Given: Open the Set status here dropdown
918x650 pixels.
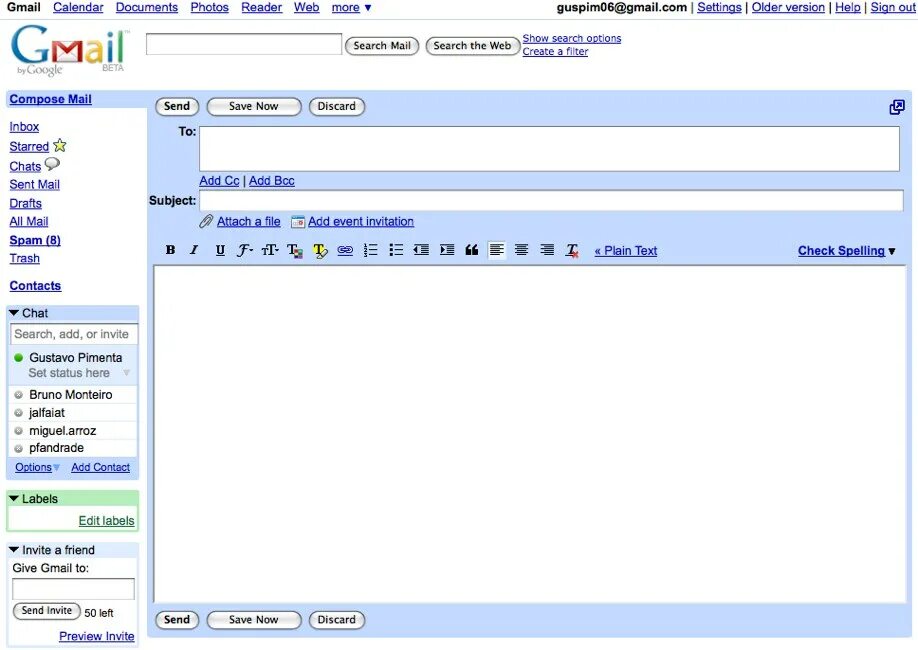Looking at the screenshot, I should (126, 373).
